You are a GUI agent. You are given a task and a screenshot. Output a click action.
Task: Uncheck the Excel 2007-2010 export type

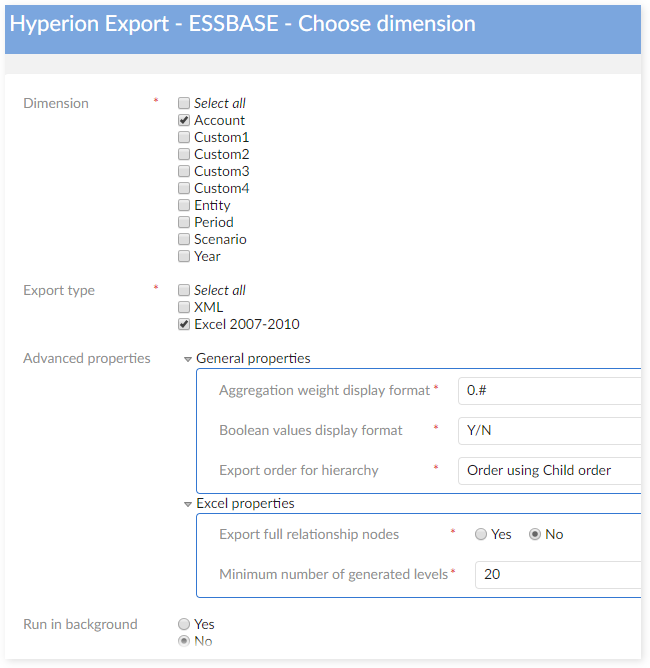(184, 324)
